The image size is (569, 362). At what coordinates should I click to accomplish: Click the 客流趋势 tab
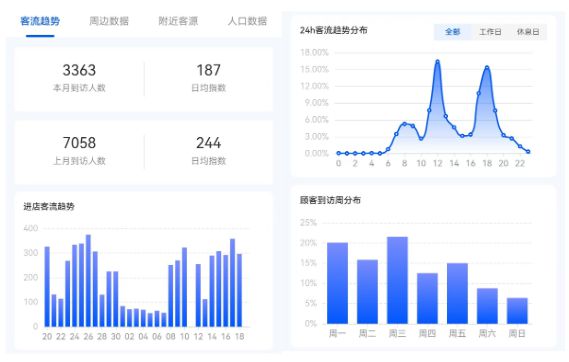pos(40,21)
